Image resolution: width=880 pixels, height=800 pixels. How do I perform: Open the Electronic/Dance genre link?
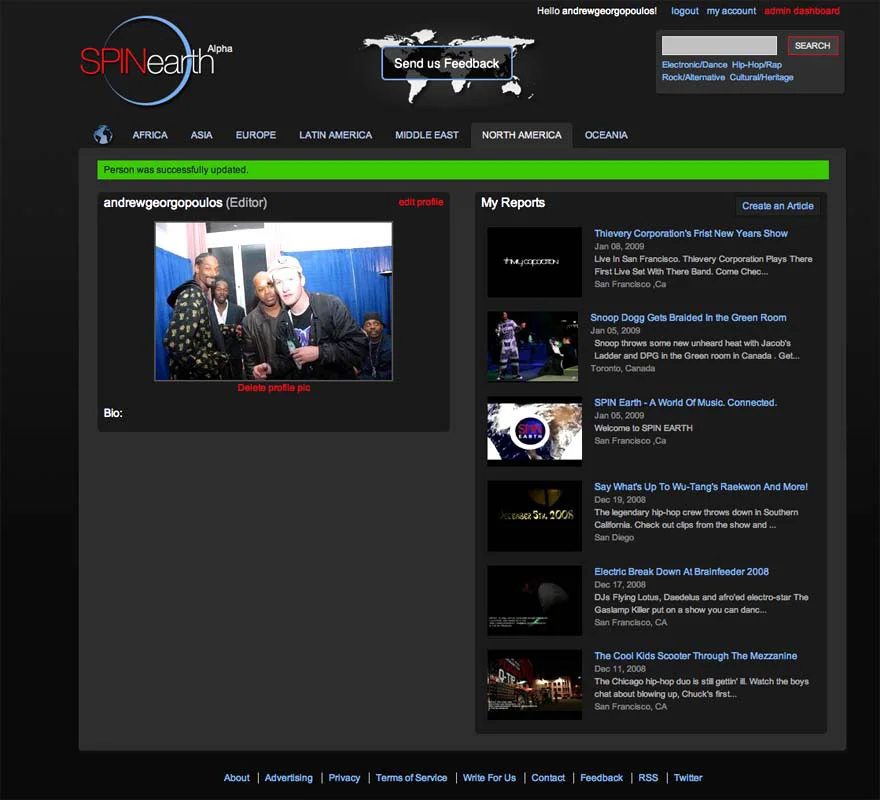point(694,65)
